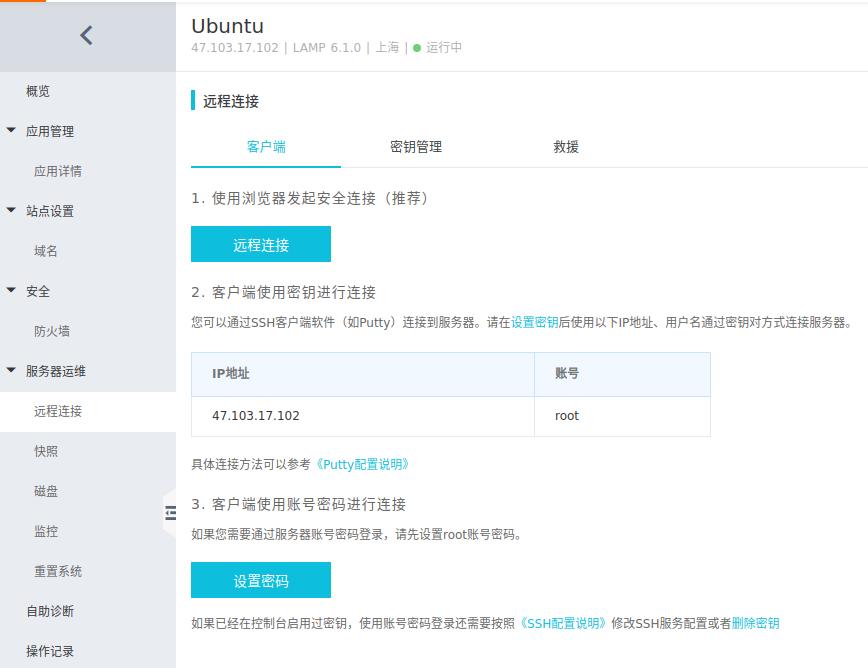
Task: Open 概览 in the sidebar
Action: 38,91
